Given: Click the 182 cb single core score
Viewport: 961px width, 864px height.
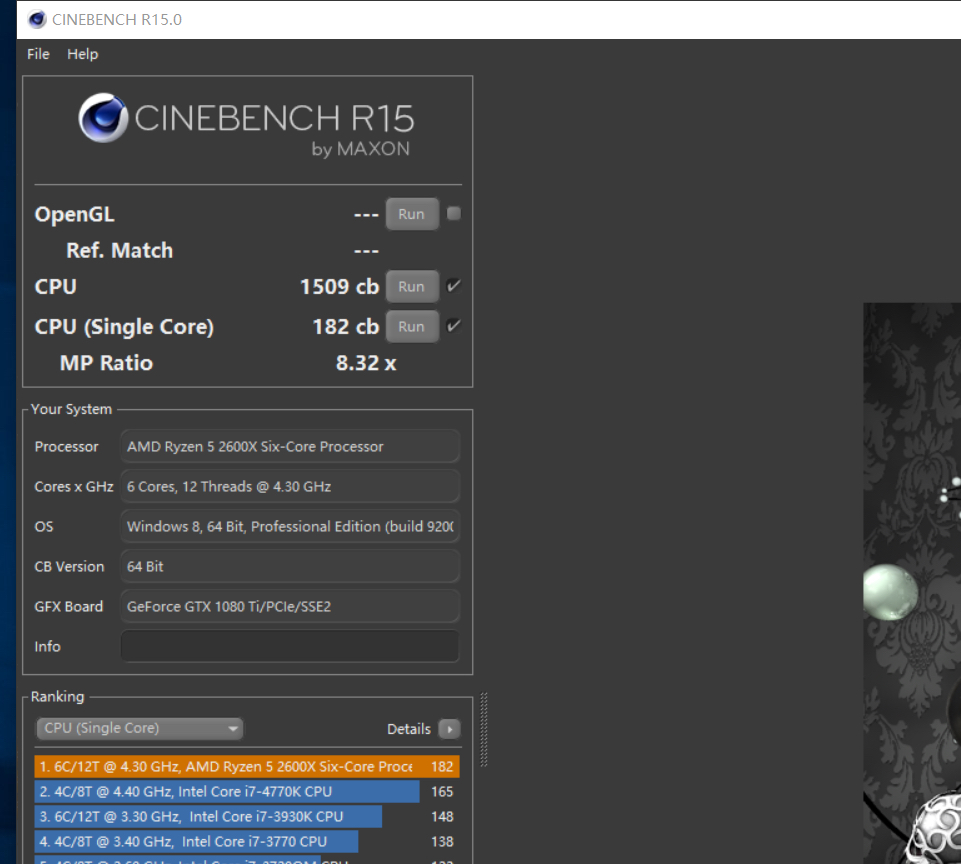Looking at the screenshot, I should [346, 327].
